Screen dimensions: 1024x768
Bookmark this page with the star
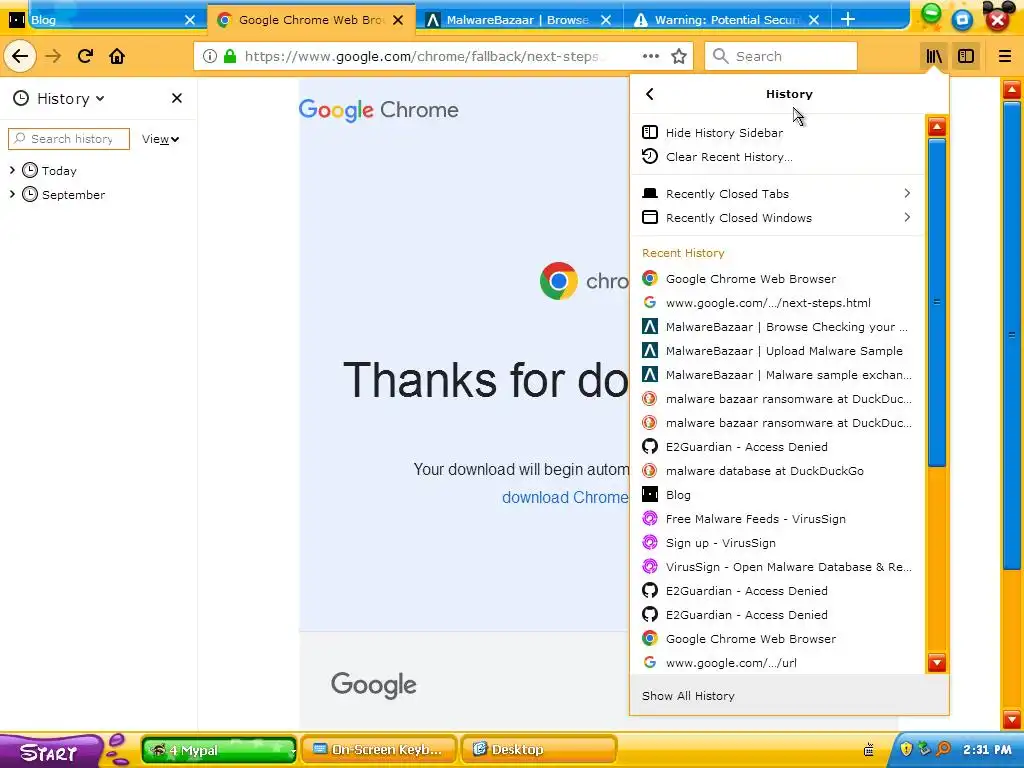click(679, 56)
